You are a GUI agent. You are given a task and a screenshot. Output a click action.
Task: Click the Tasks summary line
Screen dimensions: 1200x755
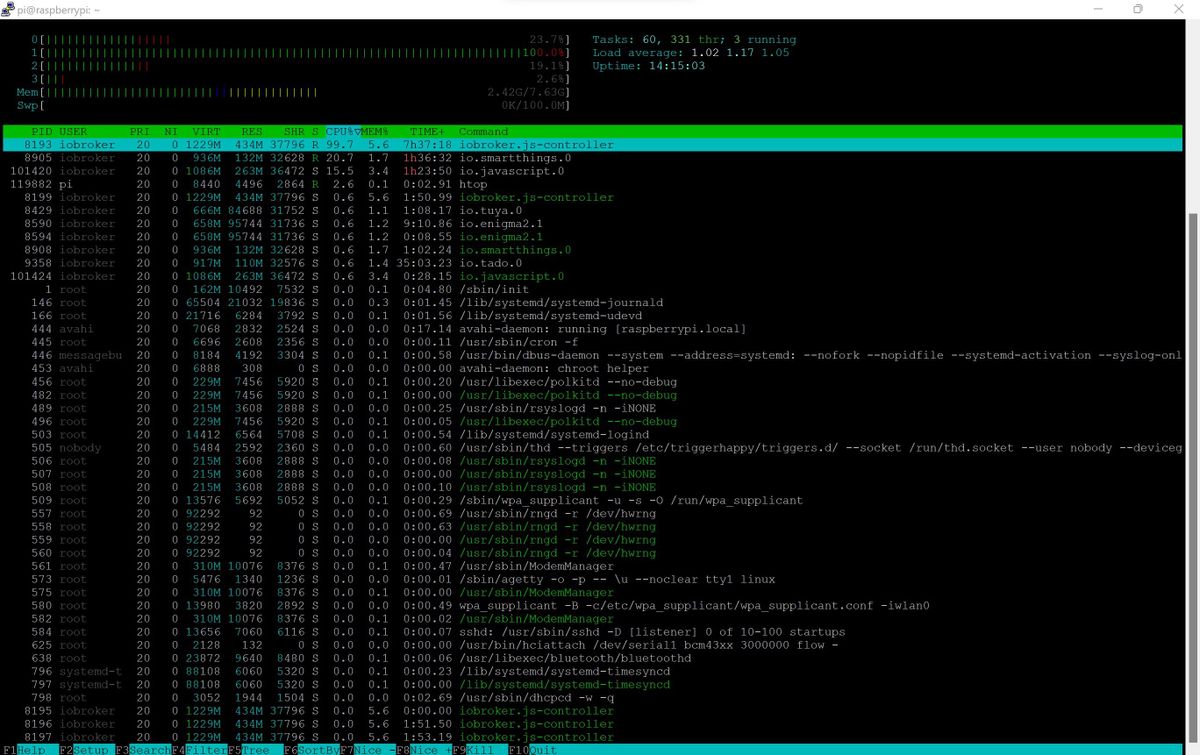(694, 40)
